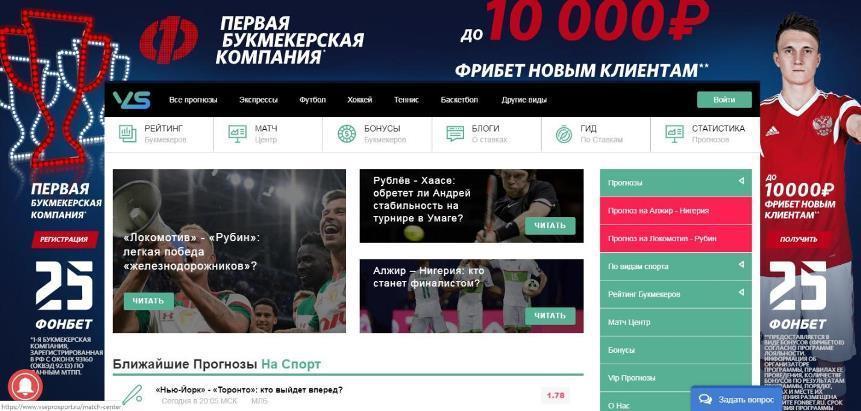The width and height of the screenshot is (861, 411).
Task: Select the Бонусы coin icon
Action: tap(346, 134)
